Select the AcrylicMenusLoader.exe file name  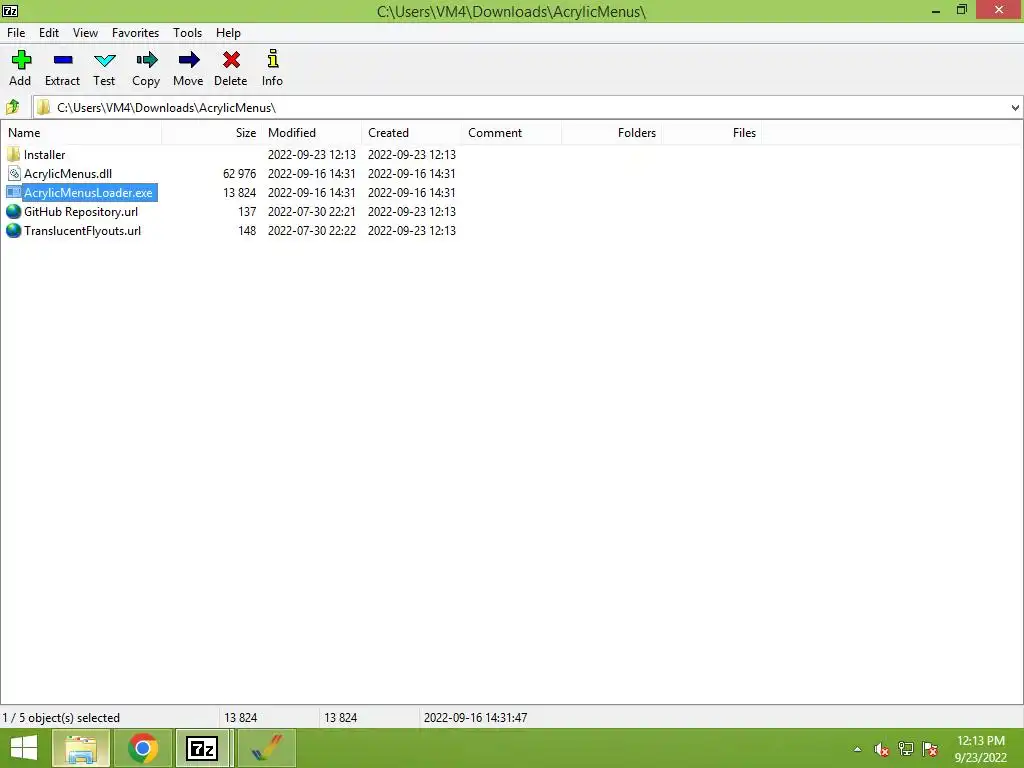88,193
